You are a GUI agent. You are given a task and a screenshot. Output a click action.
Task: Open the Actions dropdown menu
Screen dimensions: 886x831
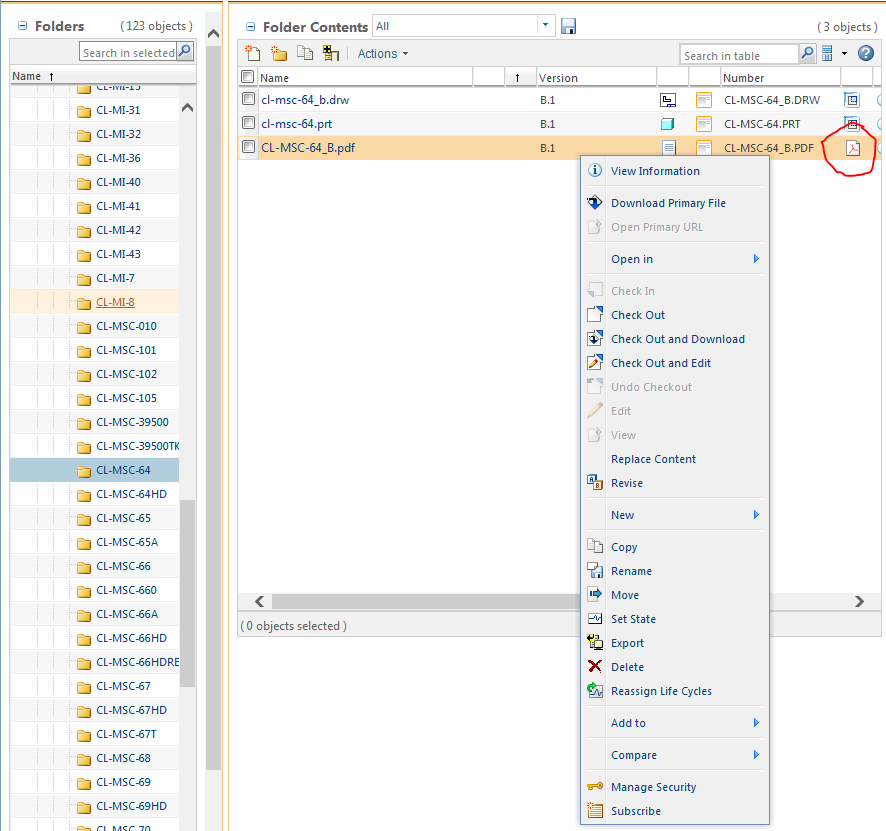click(x=383, y=54)
